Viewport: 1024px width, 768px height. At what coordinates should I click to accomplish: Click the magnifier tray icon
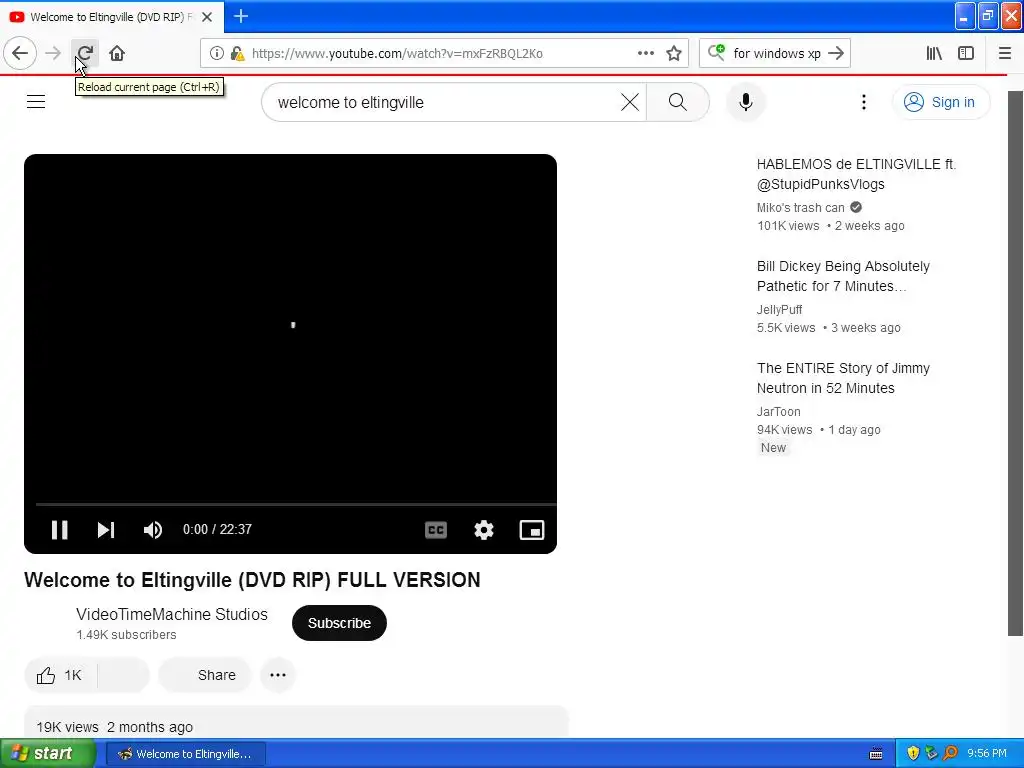coord(950,754)
